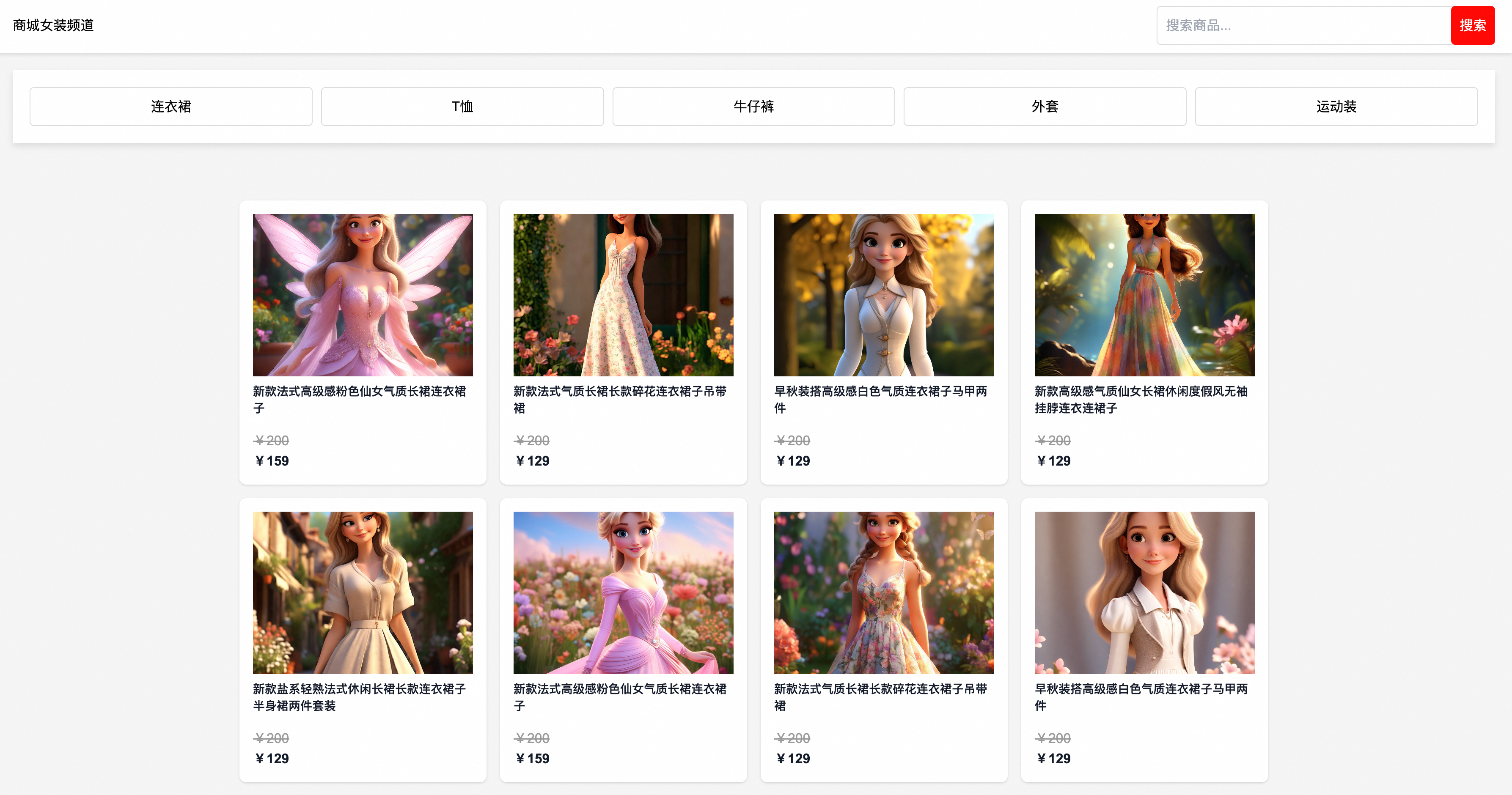This screenshot has height=795, width=1512.
Task: Select the 连衣裙 category tab
Action: (x=171, y=106)
